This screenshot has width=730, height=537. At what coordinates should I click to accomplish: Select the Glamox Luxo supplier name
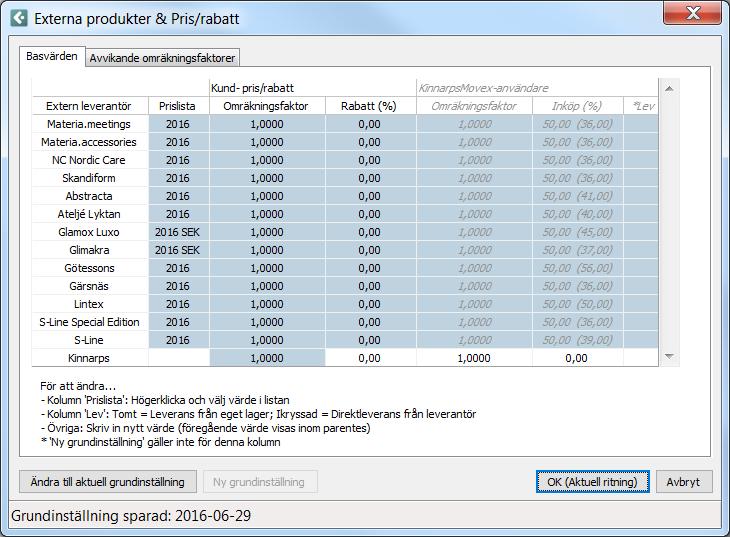click(x=89, y=232)
